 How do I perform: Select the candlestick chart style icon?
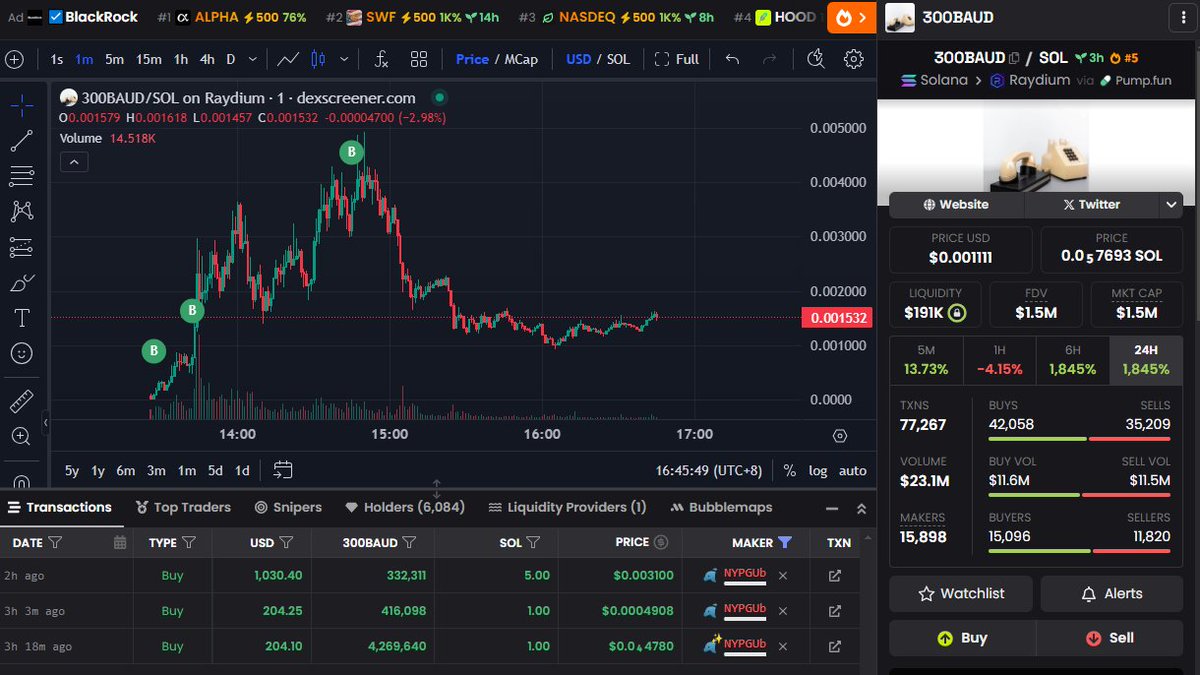(318, 59)
